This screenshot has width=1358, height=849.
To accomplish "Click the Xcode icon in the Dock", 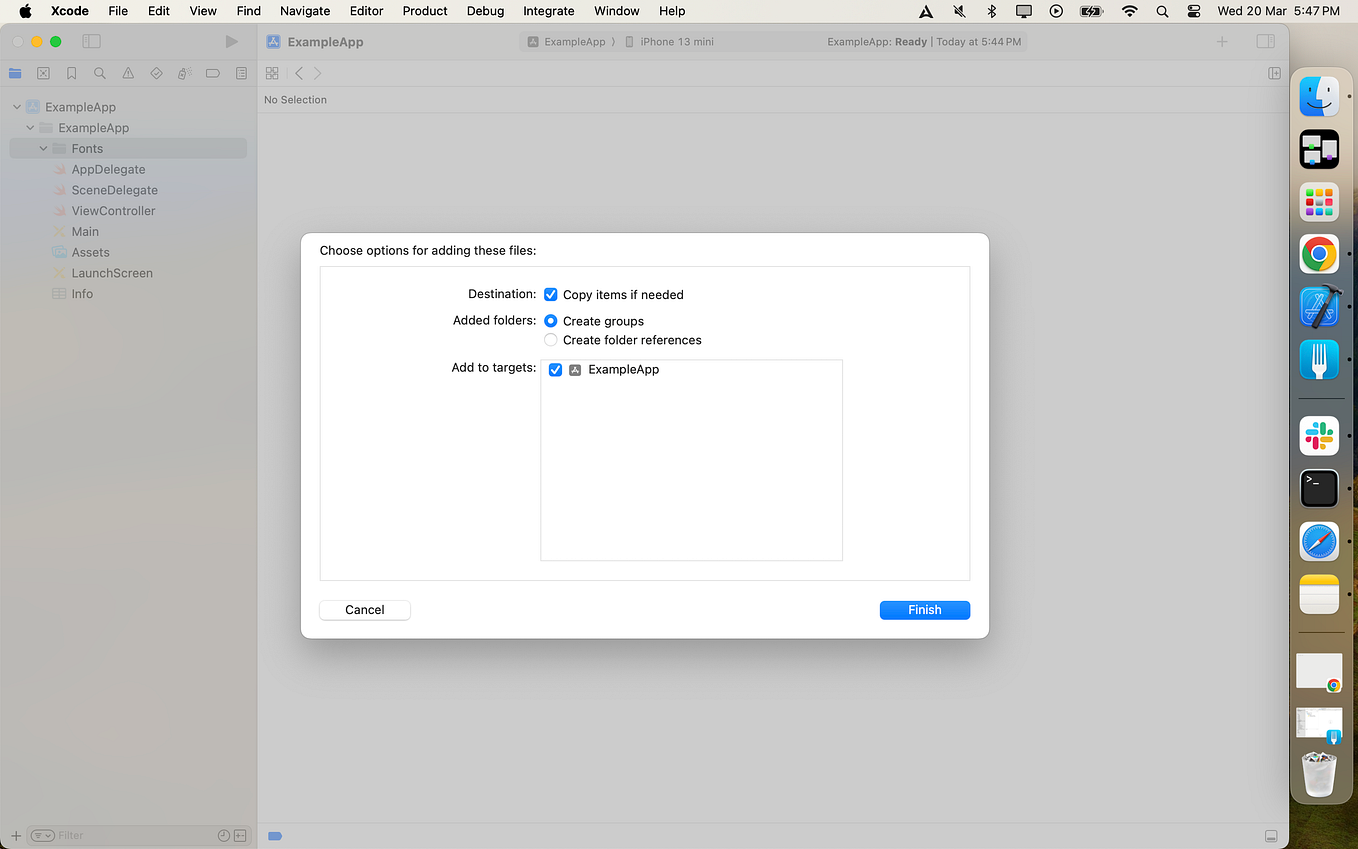I will click(1319, 307).
